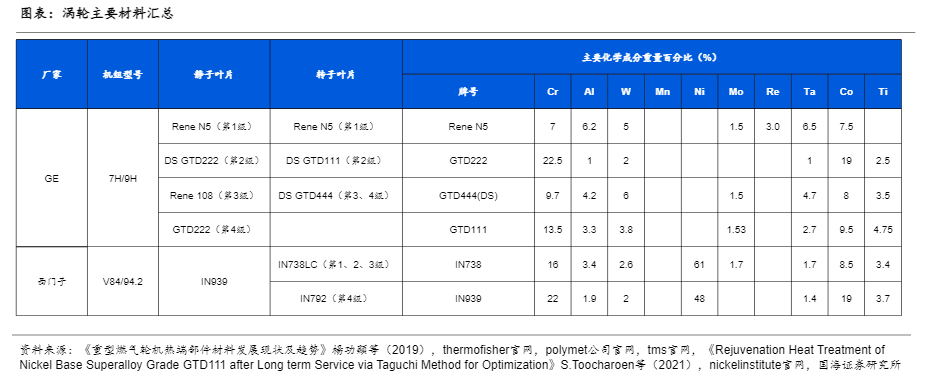Click the DS GTD222 (第2级) cell
This screenshot has height=371, width=928.
point(214,160)
